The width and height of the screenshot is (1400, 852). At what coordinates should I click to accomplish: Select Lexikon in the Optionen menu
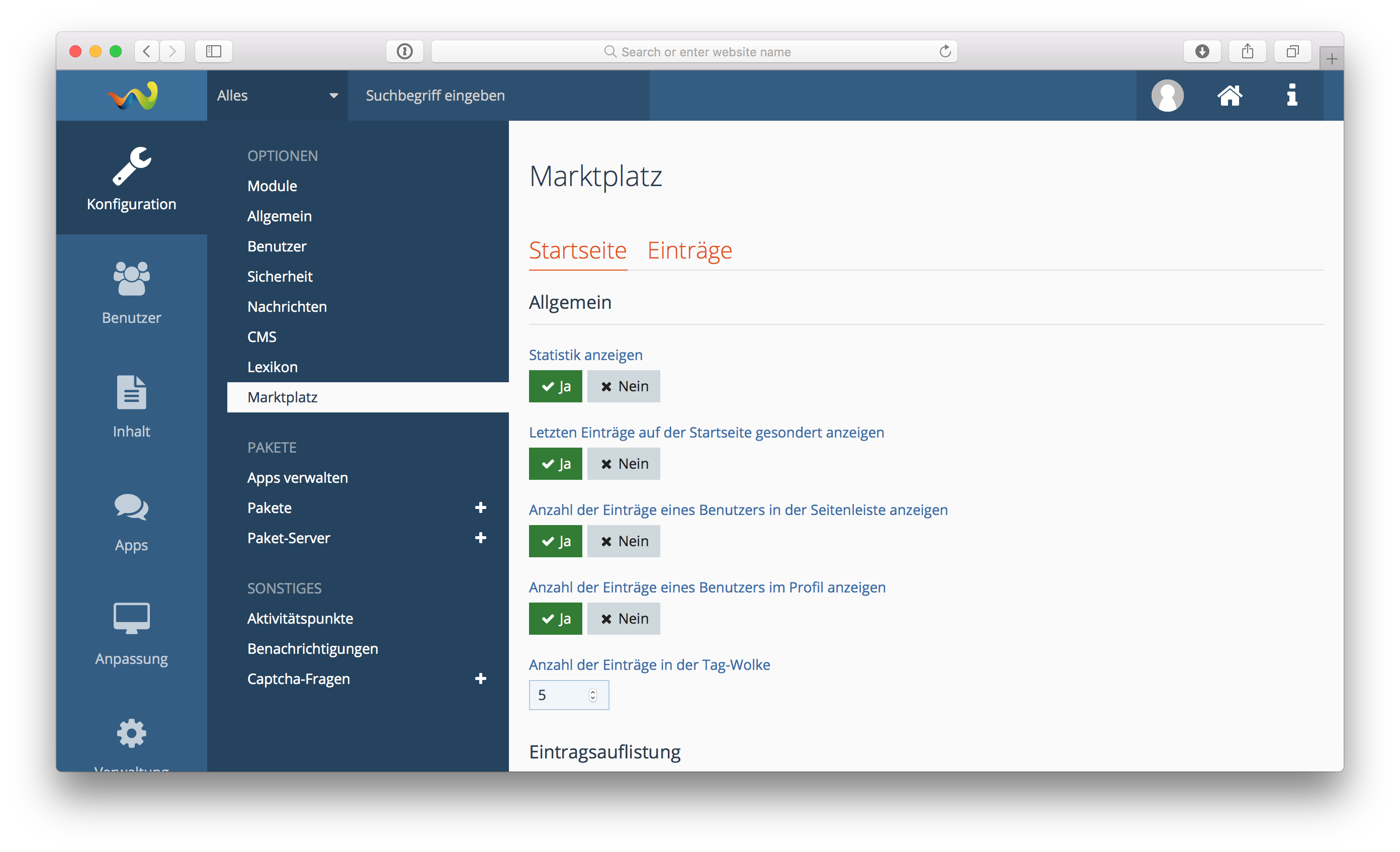pos(272,367)
